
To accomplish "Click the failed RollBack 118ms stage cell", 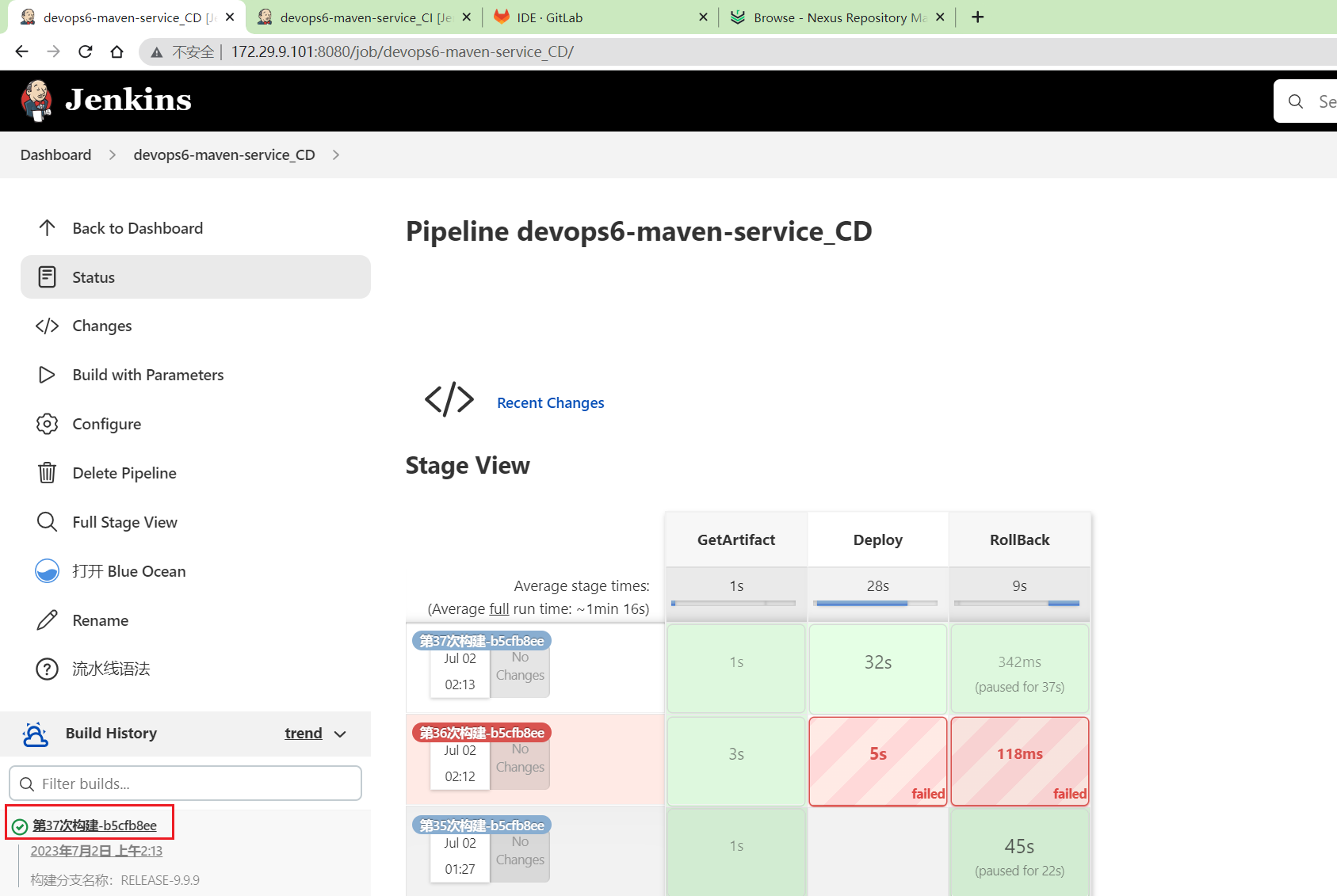I will pos(1020,761).
